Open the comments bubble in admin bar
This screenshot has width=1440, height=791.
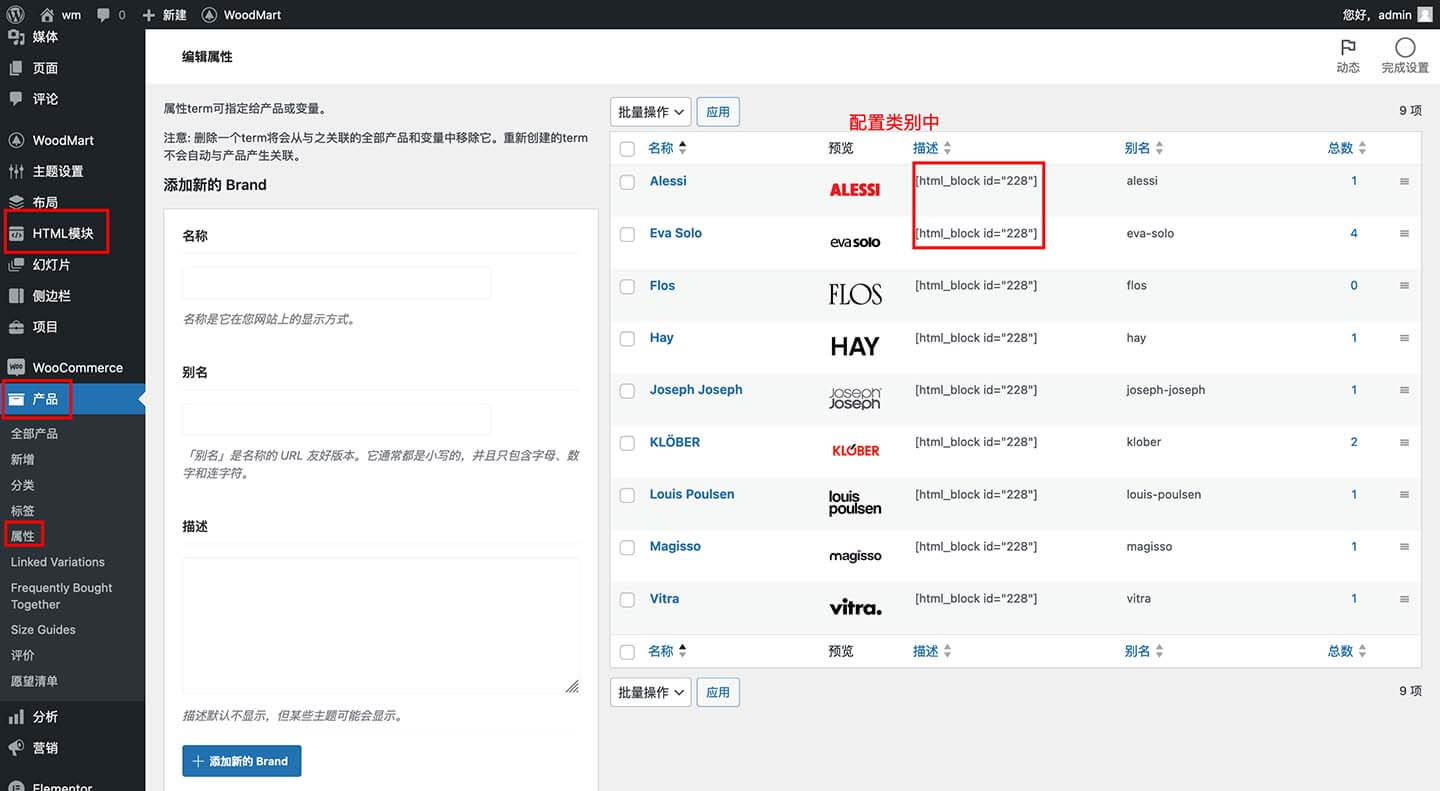click(x=104, y=15)
